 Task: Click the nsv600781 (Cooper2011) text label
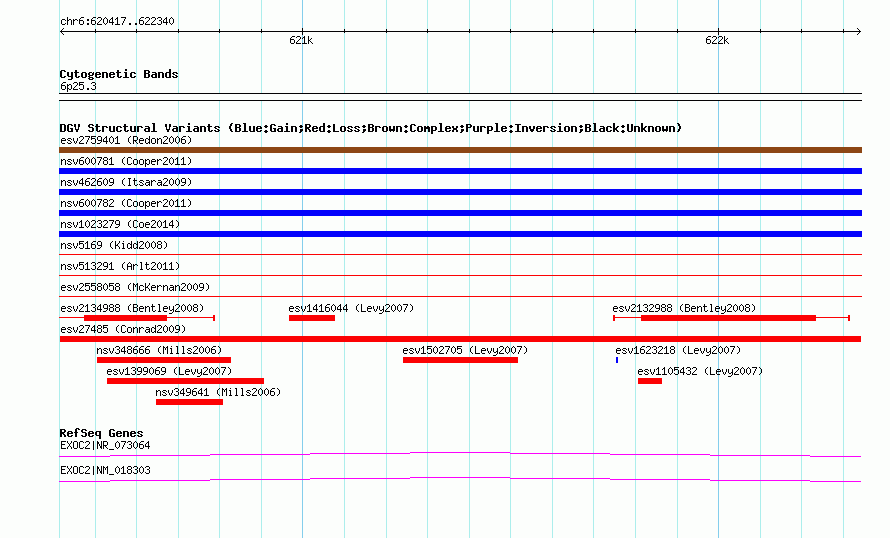click(x=126, y=161)
